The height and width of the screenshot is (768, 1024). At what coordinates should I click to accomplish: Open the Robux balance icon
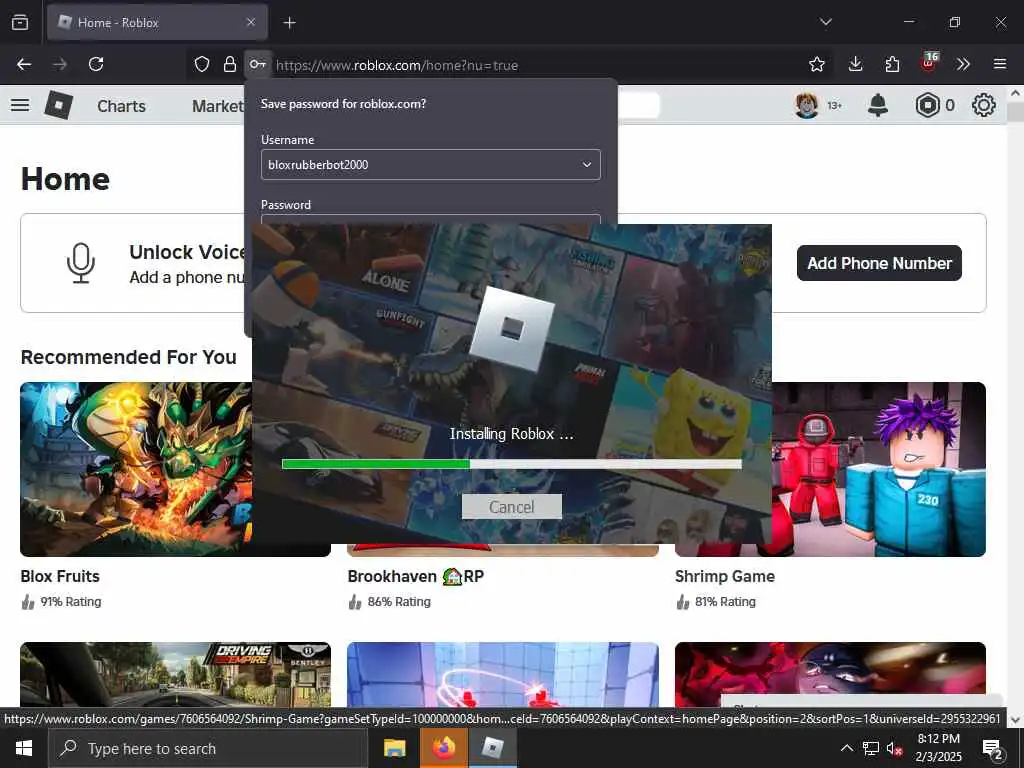927,105
